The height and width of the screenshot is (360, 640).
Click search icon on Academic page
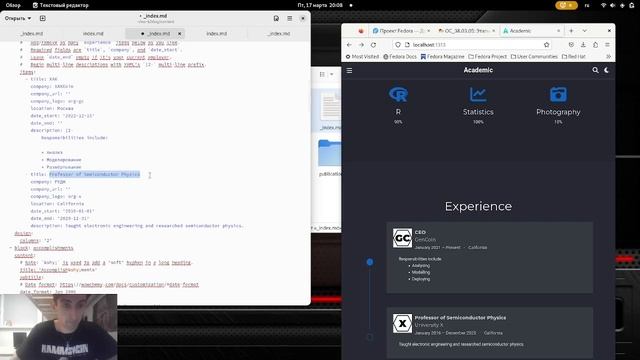coord(596,70)
